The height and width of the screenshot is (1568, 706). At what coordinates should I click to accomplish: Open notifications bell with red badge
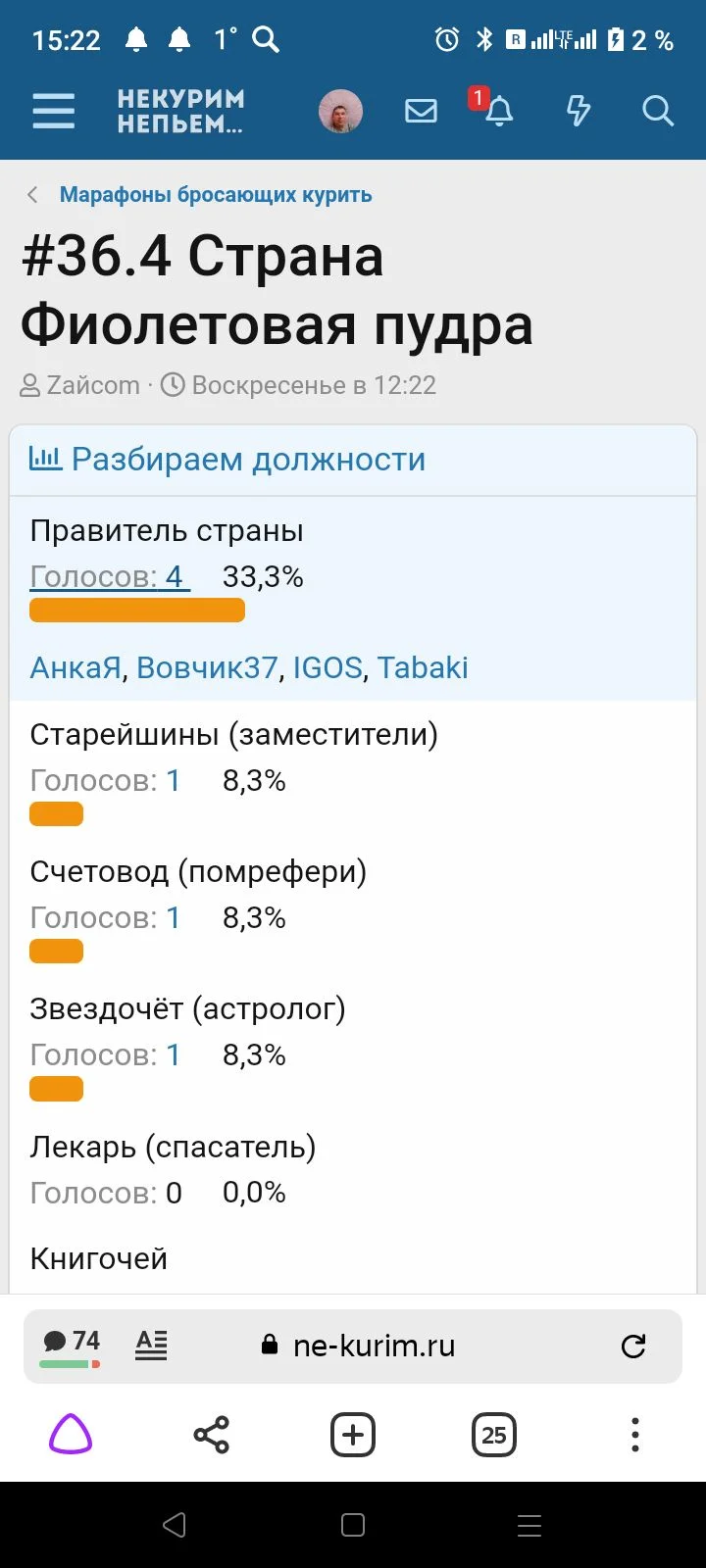click(499, 111)
